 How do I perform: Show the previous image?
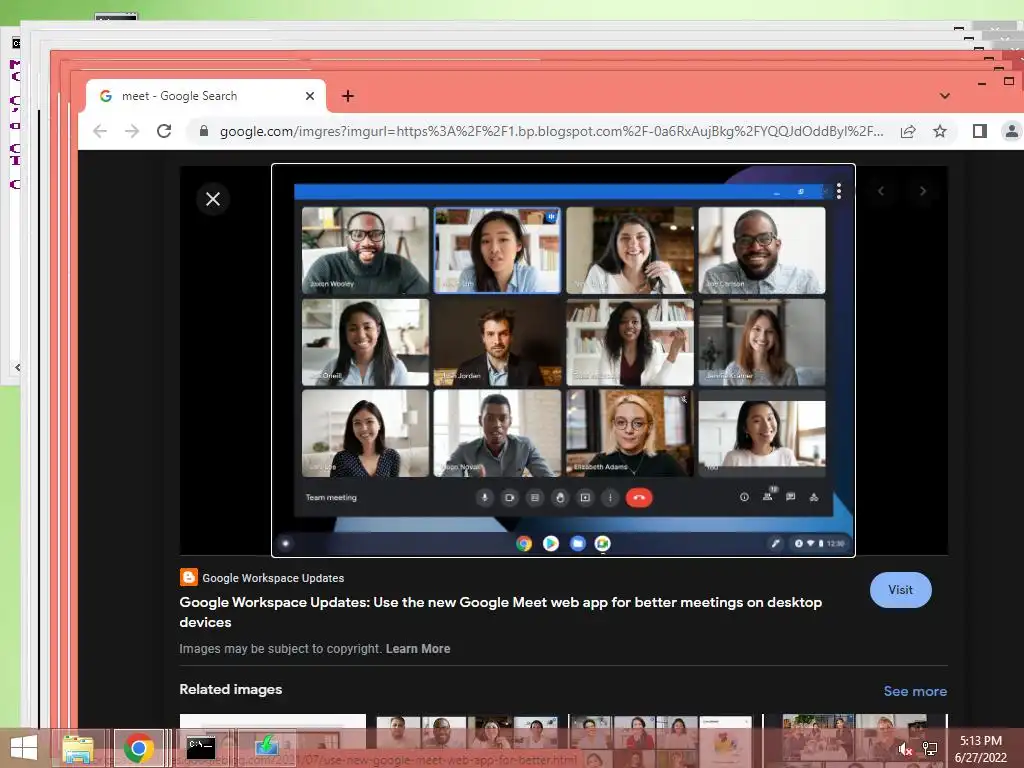(881, 191)
